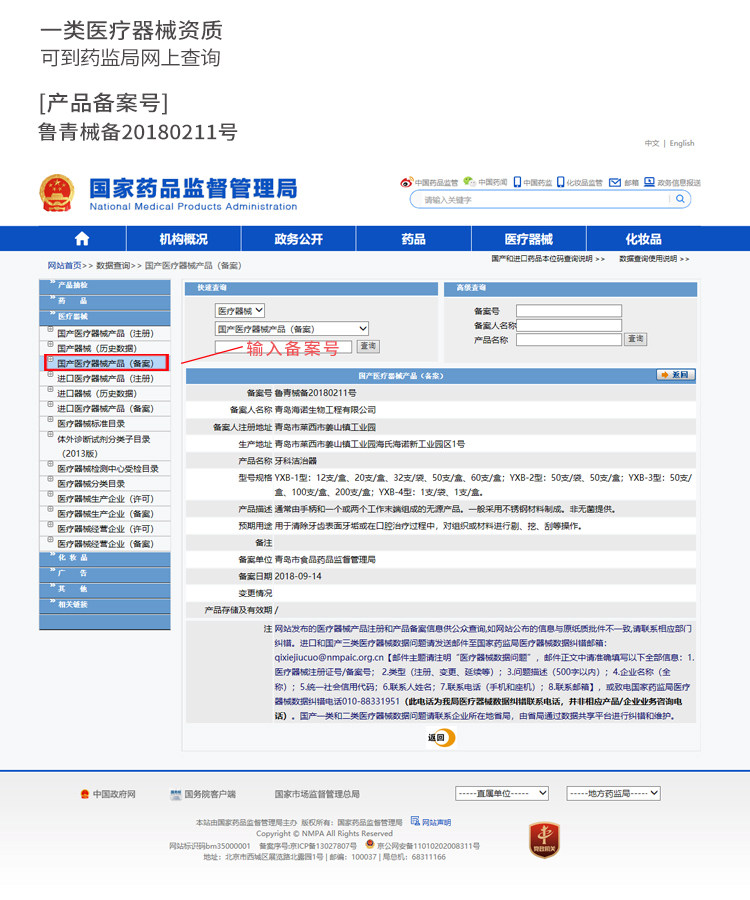Open the 中国药监 mobile app icon
750x900 pixels.
[517, 182]
